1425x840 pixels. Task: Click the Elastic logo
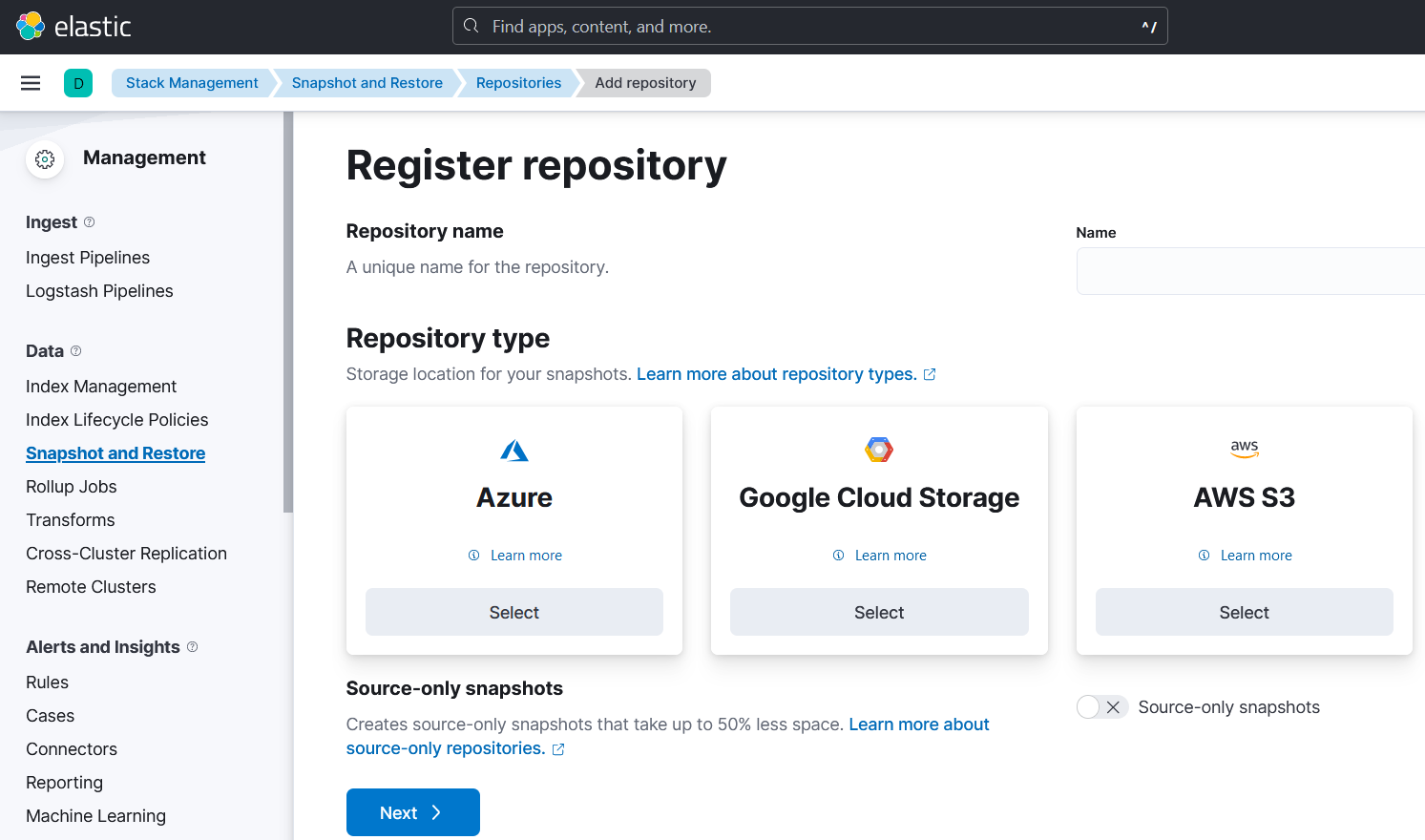[x=73, y=26]
